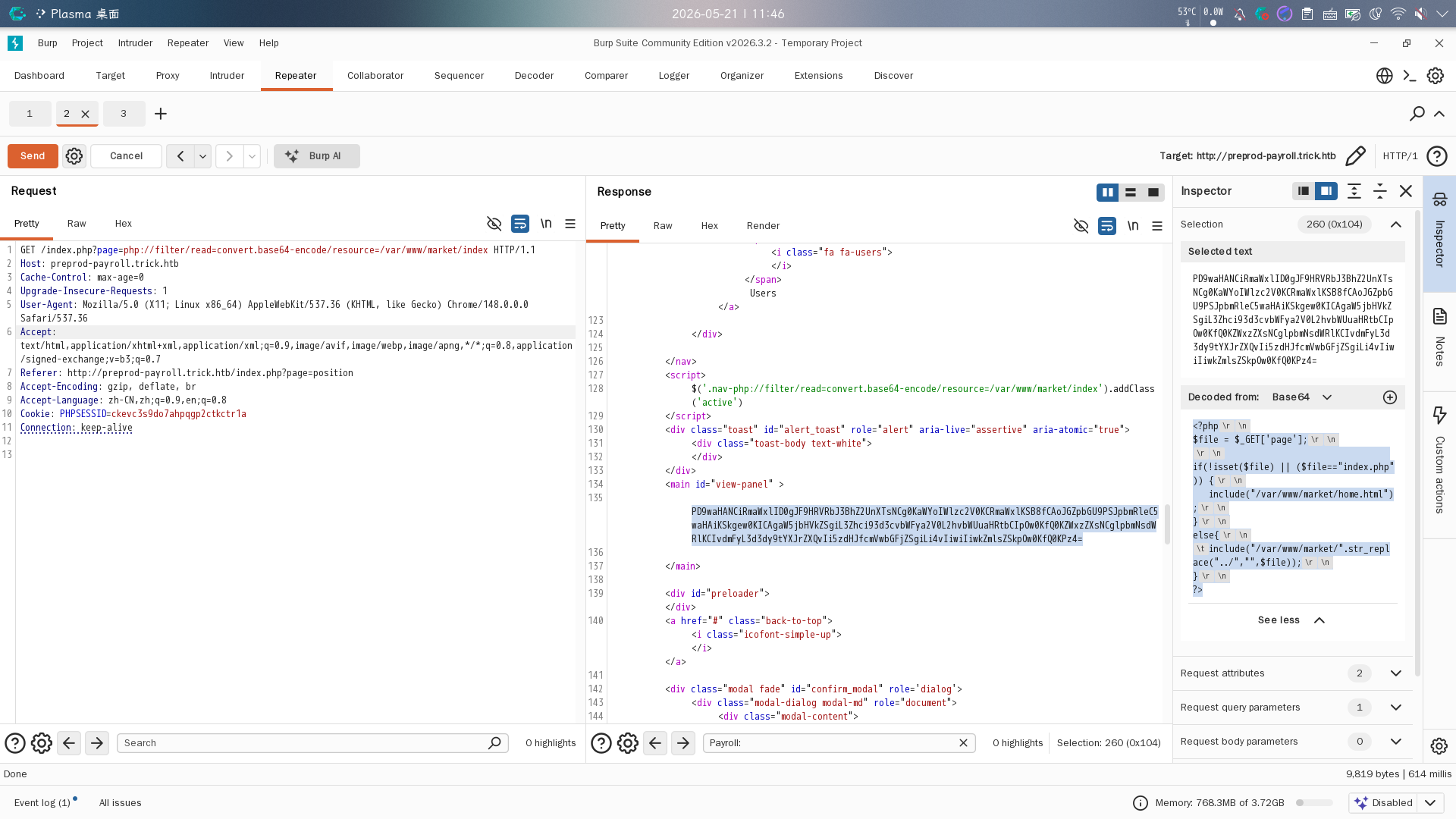
Task: Launch Burp AI button
Action: 317,156
